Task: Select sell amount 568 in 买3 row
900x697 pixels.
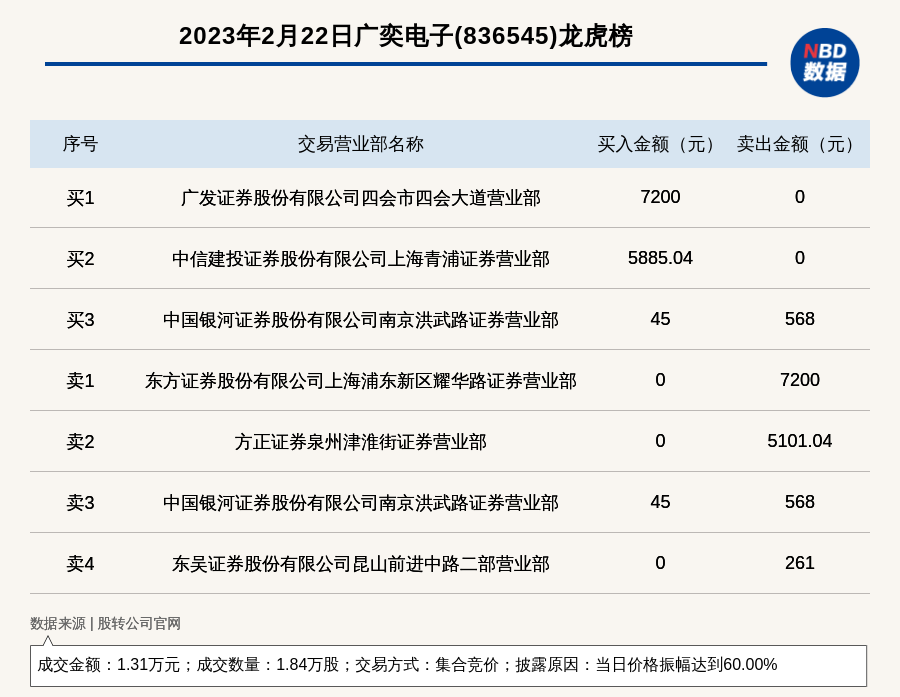Action: click(800, 319)
